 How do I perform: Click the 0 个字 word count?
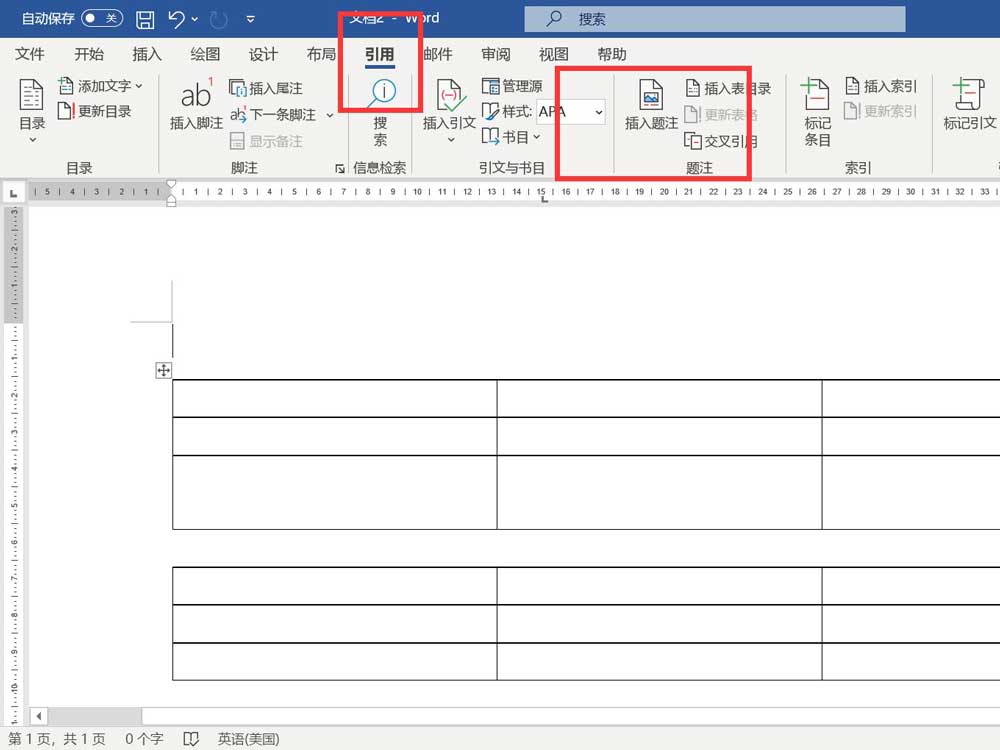(144, 739)
